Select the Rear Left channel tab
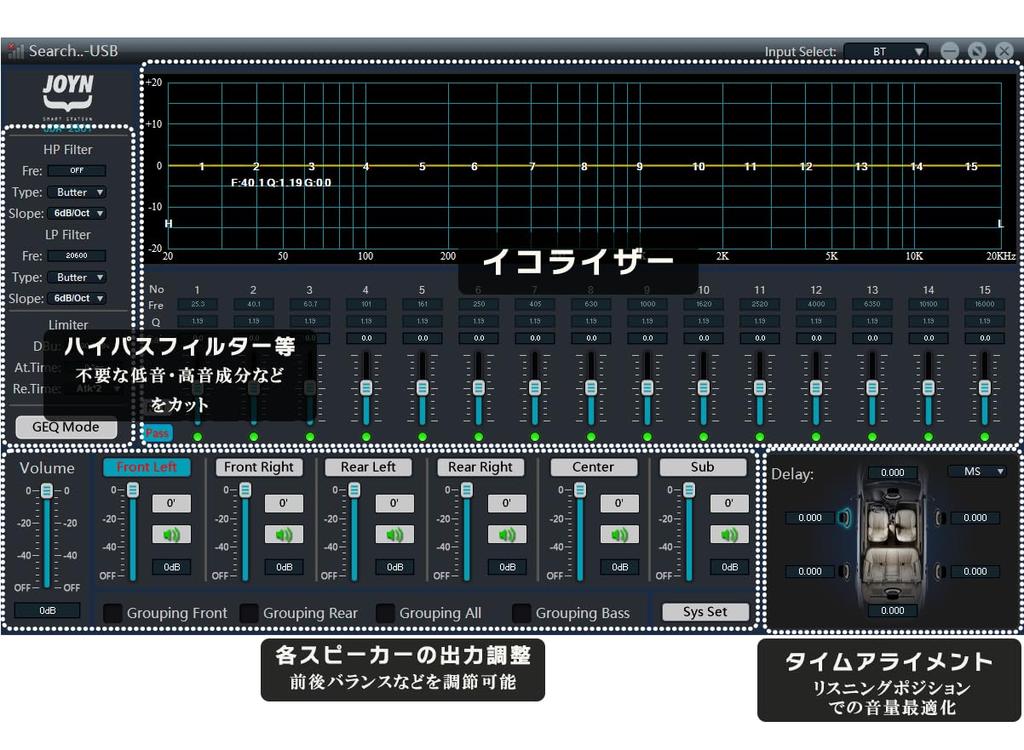Screen dimensions: 1024x750 (x=368, y=467)
